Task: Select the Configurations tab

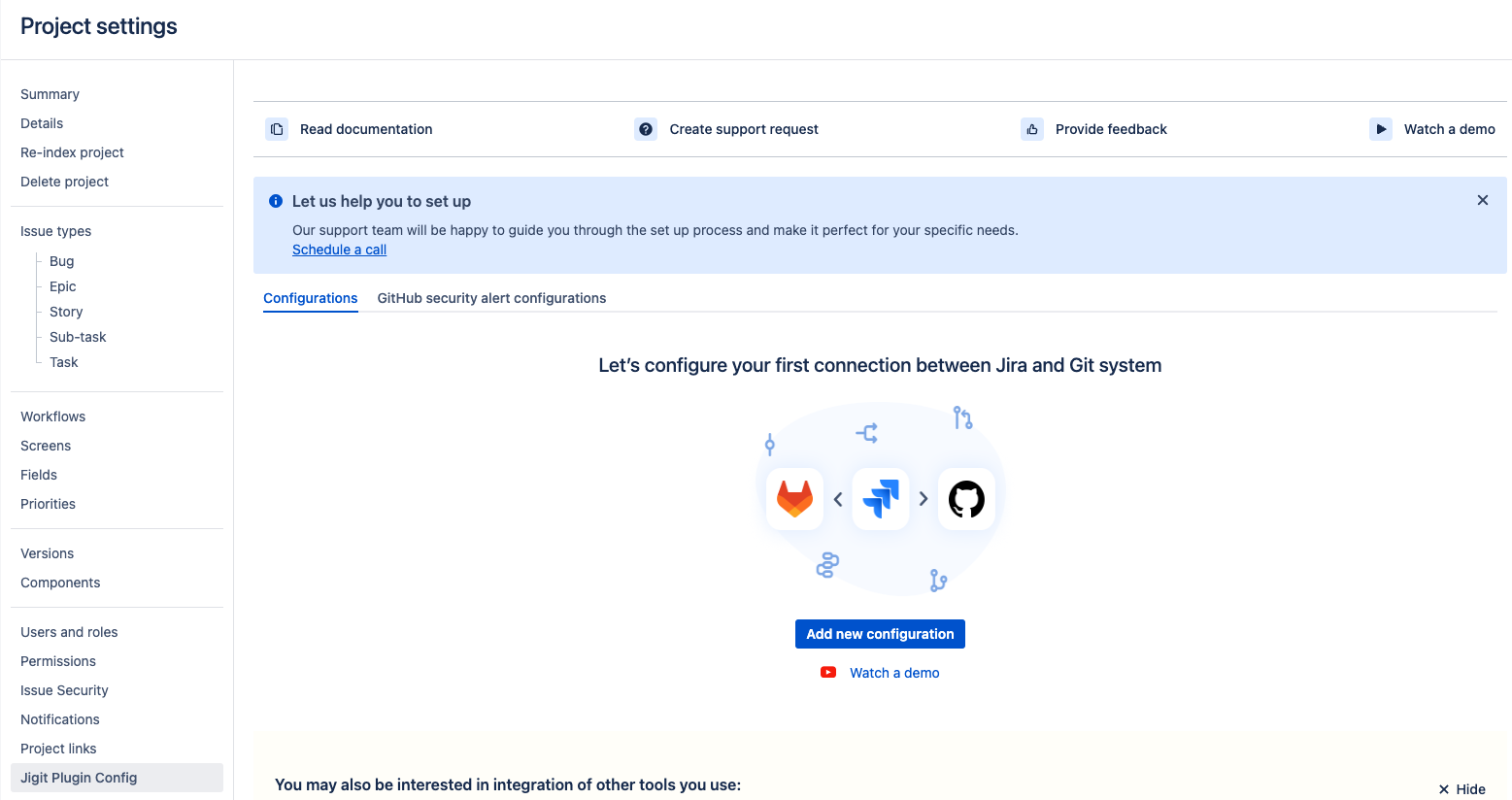Action: point(311,298)
